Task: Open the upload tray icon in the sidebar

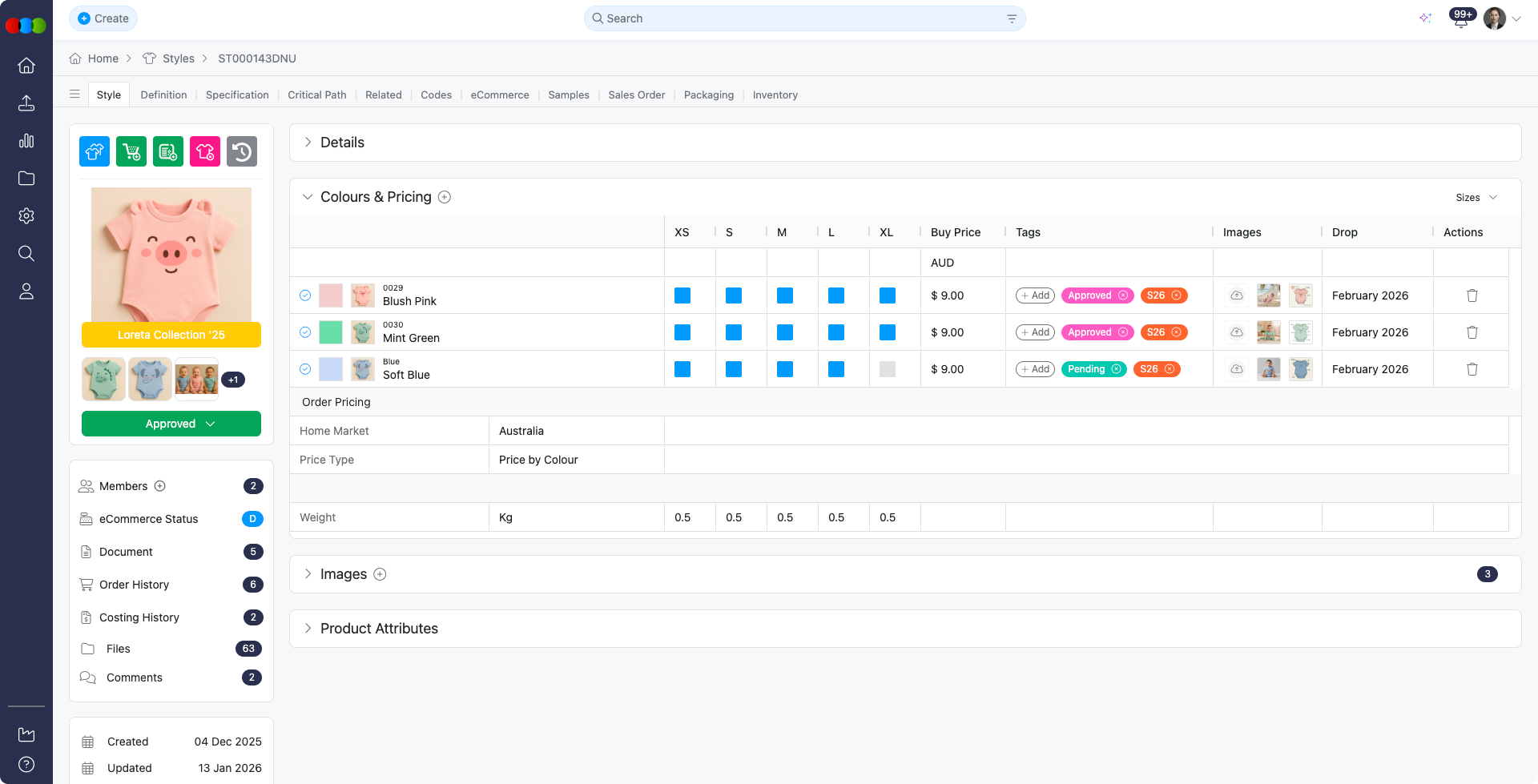Action: (x=26, y=103)
